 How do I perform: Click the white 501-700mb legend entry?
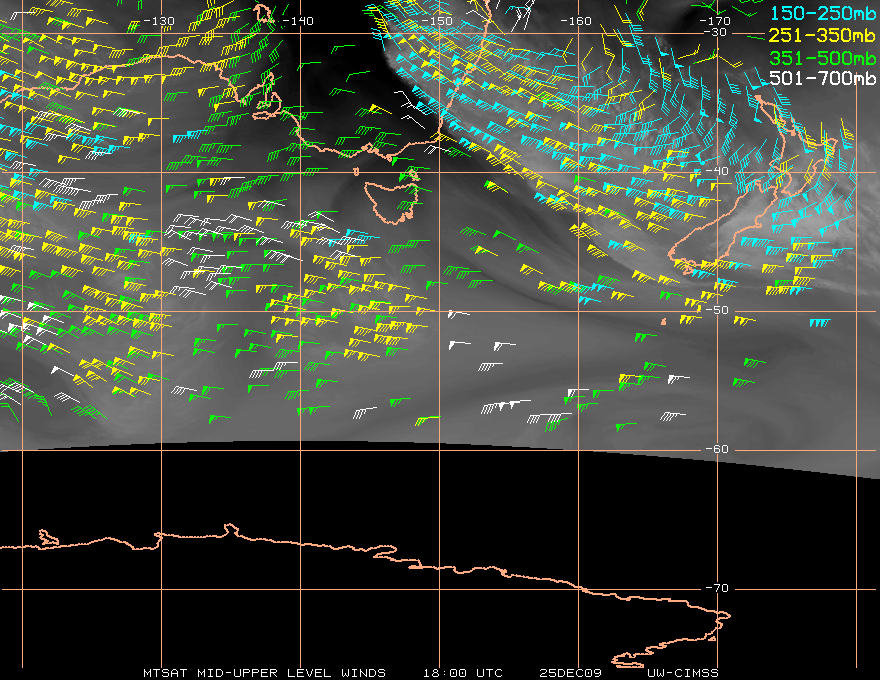(x=822, y=78)
